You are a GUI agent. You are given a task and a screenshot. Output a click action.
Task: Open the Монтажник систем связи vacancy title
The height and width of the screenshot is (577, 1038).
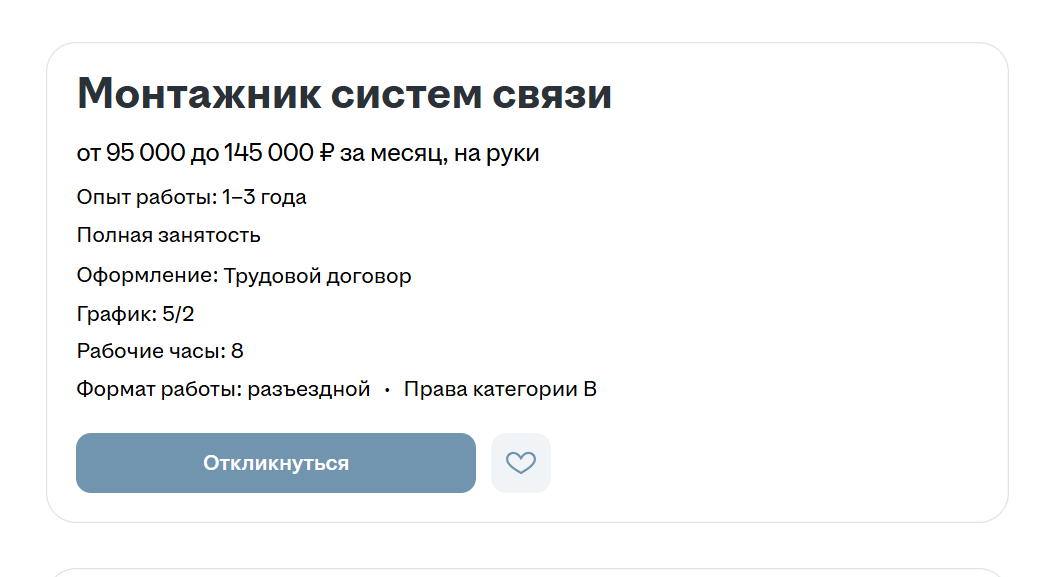(344, 94)
